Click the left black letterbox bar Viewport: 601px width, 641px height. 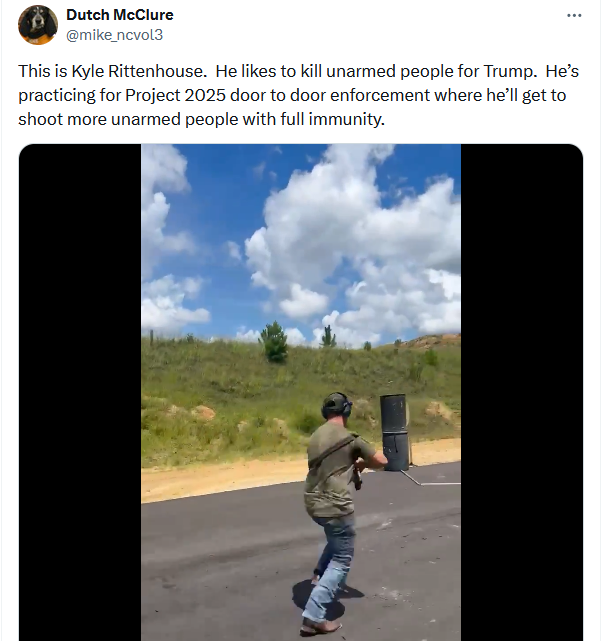(80, 392)
